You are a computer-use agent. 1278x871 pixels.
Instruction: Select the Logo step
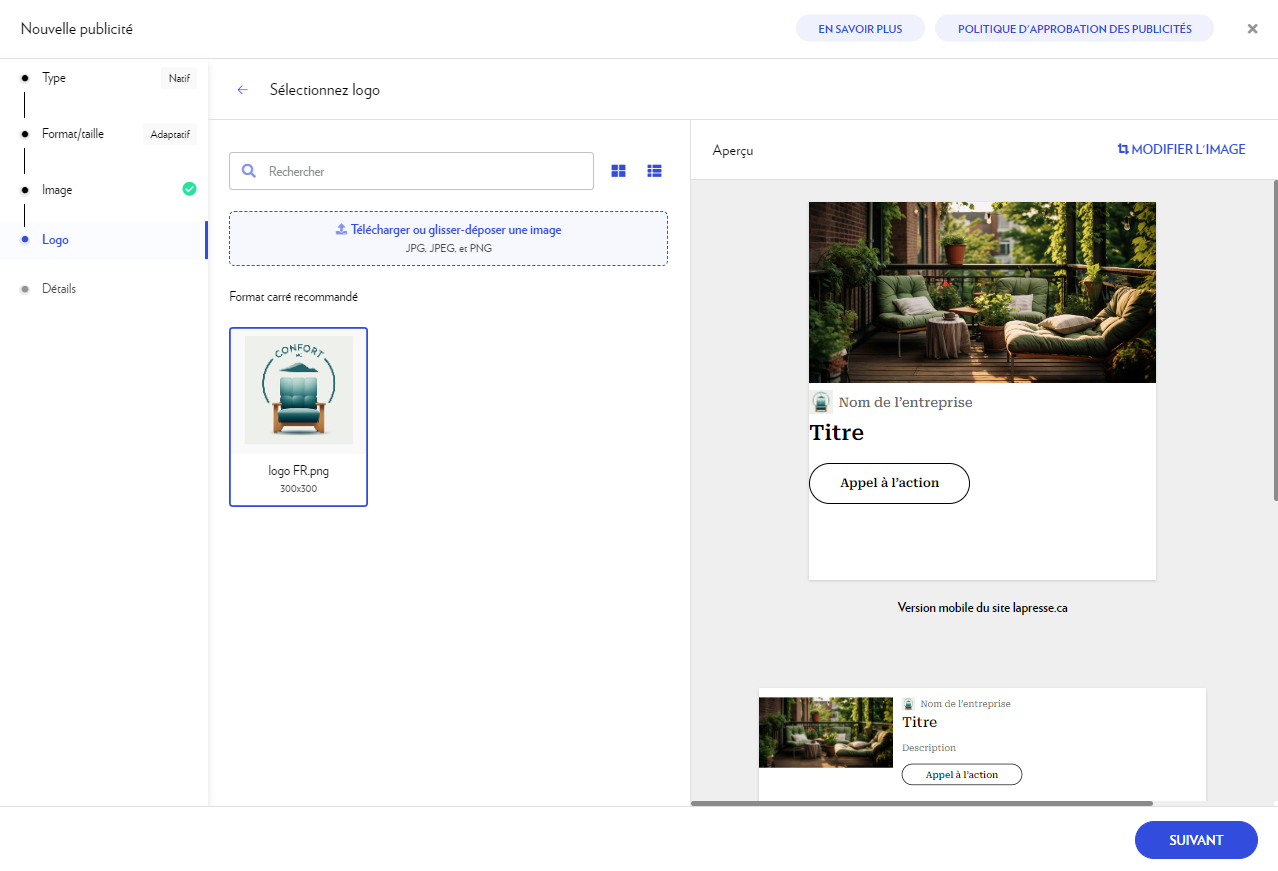point(55,240)
